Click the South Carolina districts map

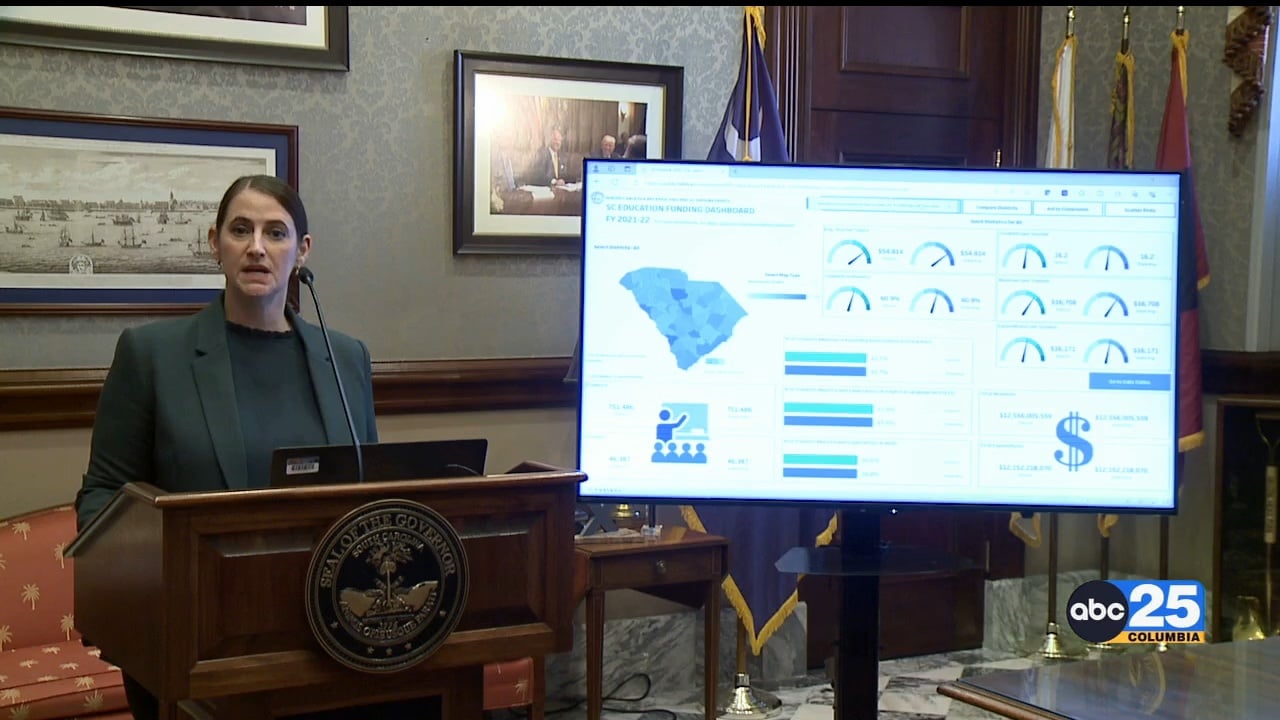[x=683, y=316]
